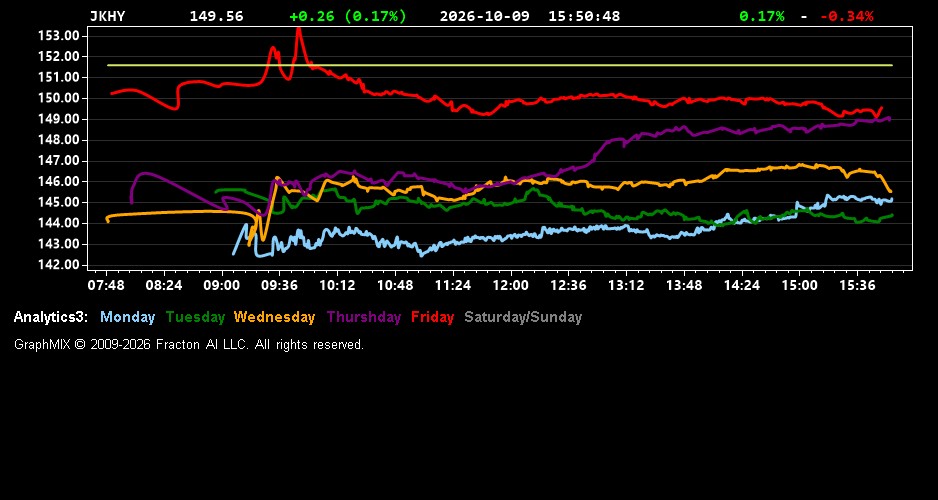Click the time 15:50:48
Screen dimensions: 938x500
tap(584, 16)
